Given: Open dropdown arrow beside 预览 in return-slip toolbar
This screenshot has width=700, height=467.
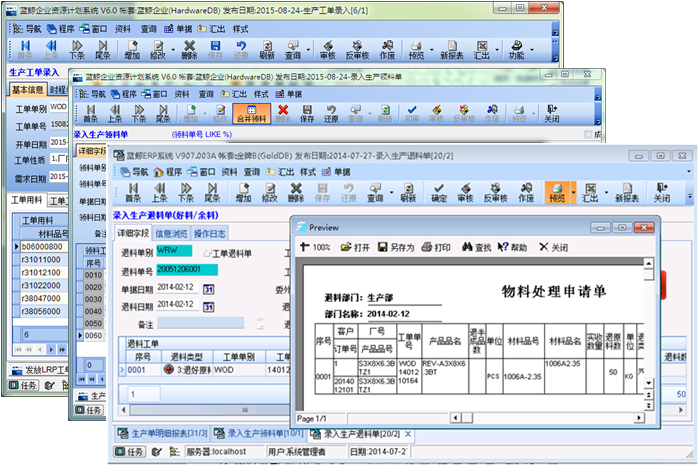Looking at the screenshot, I should [573, 192].
